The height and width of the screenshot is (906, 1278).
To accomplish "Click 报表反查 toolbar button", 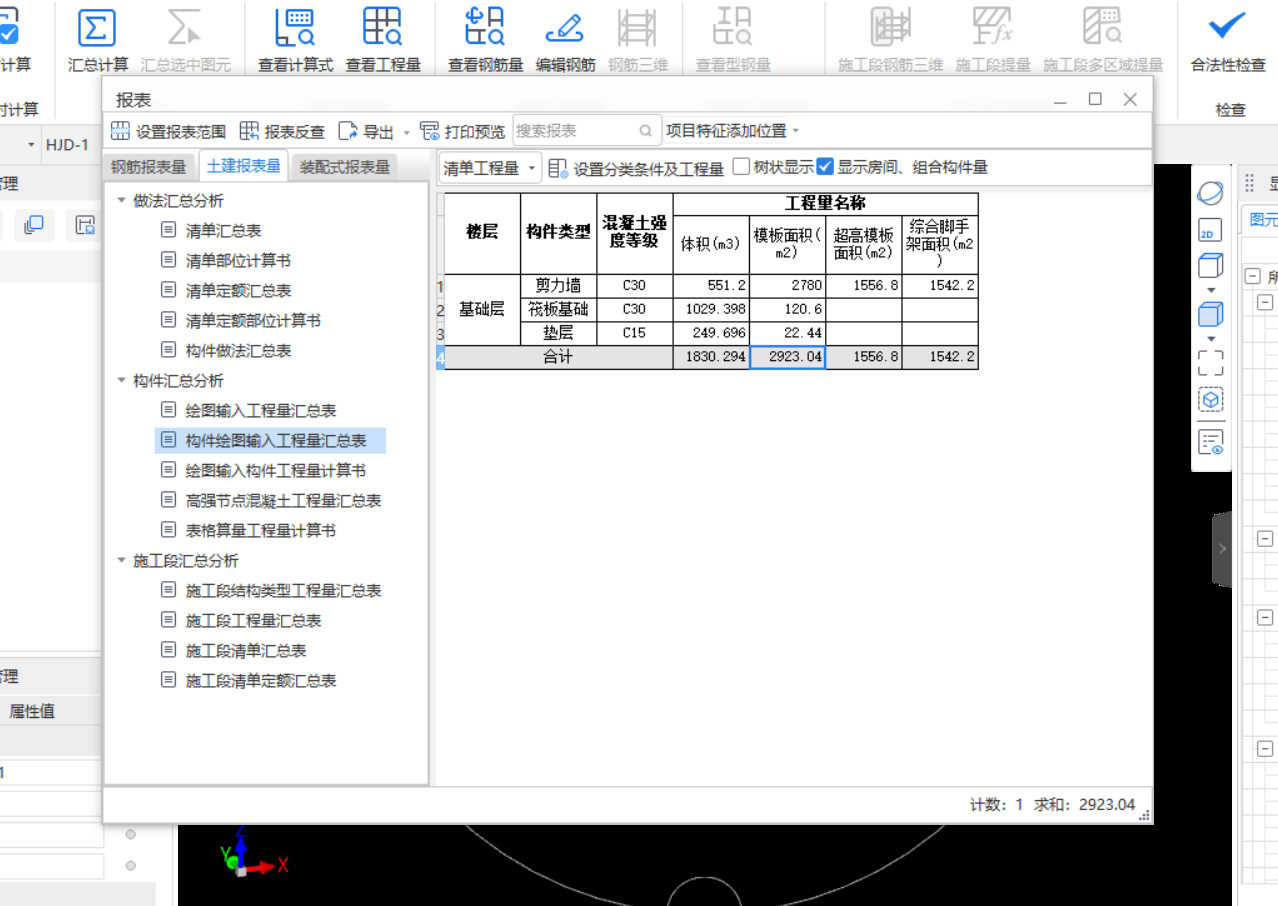I will [282, 131].
